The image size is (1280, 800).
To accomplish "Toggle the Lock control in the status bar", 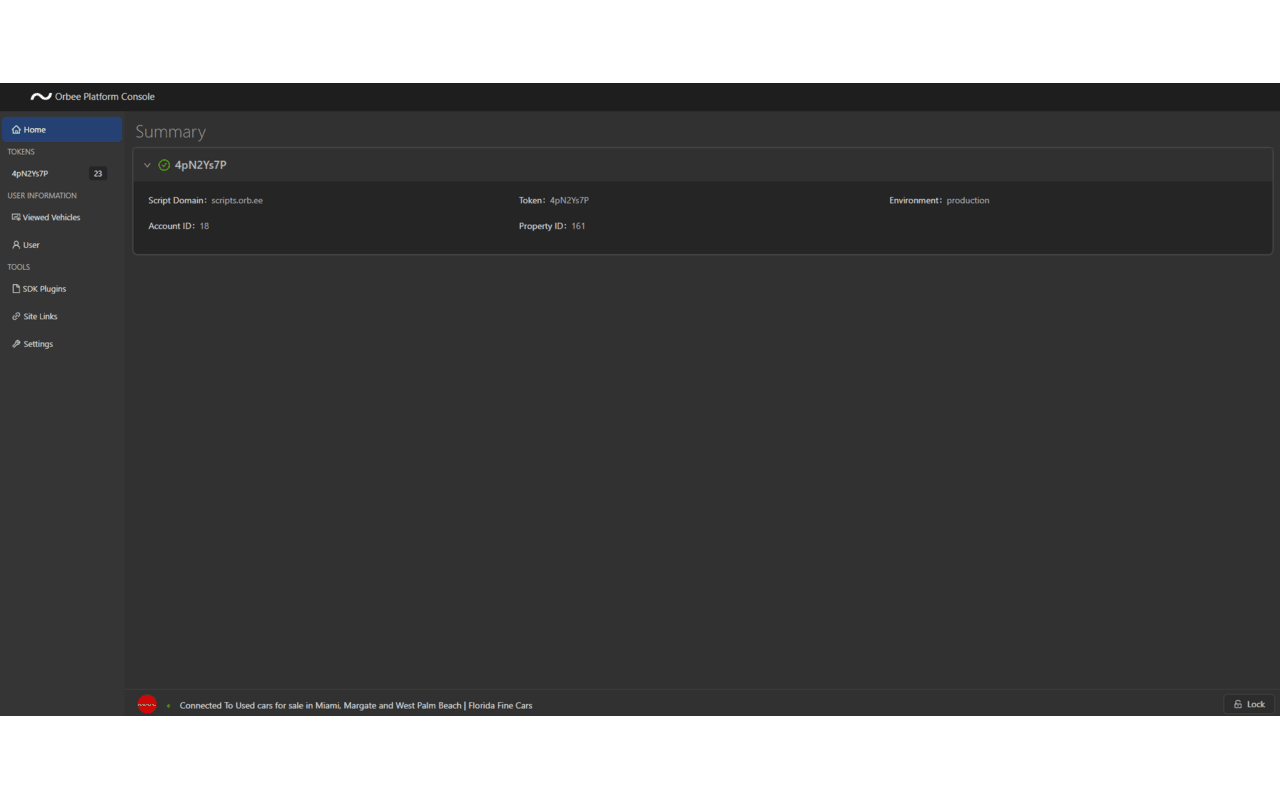I will click(1248, 704).
